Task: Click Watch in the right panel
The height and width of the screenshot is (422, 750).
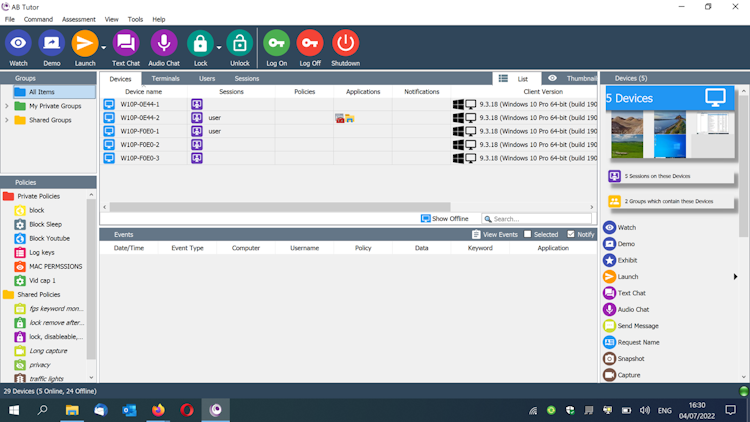Action: point(619,228)
